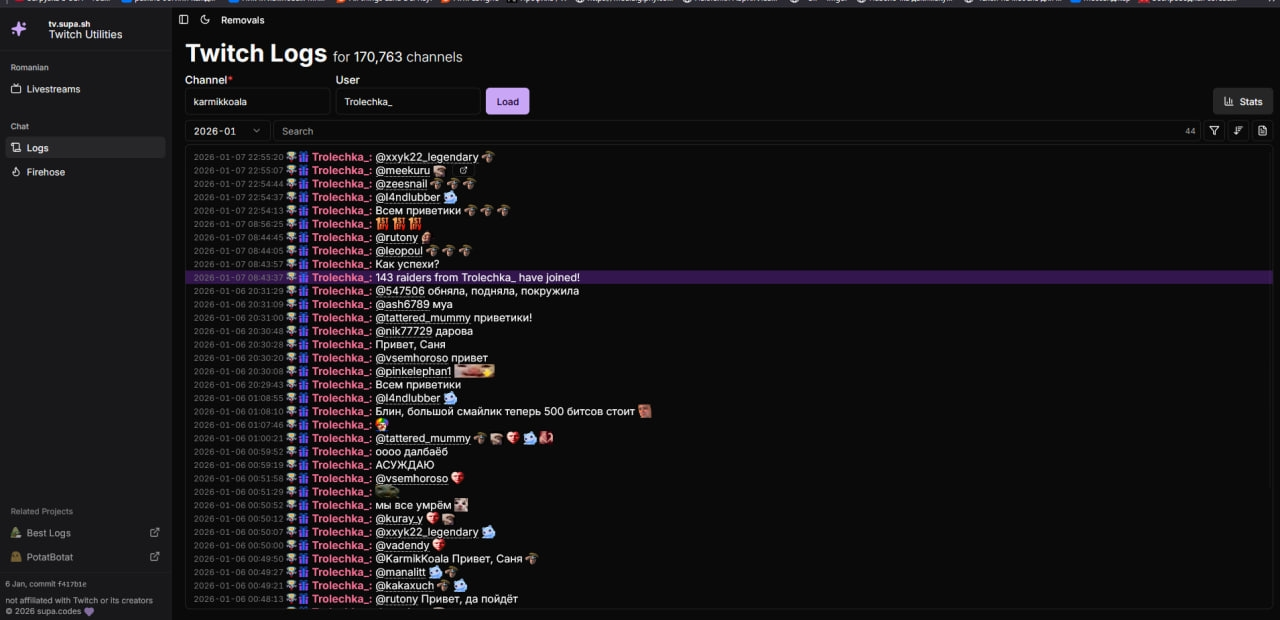The height and width of the screenshot is (620, 1280).
Task: Click the @leopoul mention
Action: [x=399, y=251]
